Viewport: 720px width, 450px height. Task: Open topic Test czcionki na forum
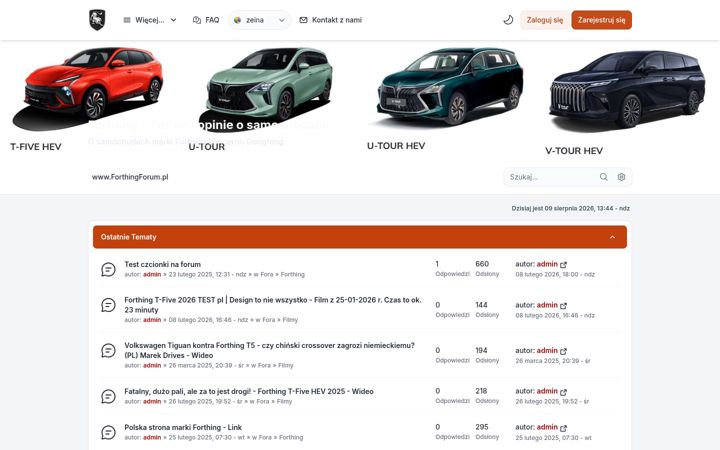163,264
